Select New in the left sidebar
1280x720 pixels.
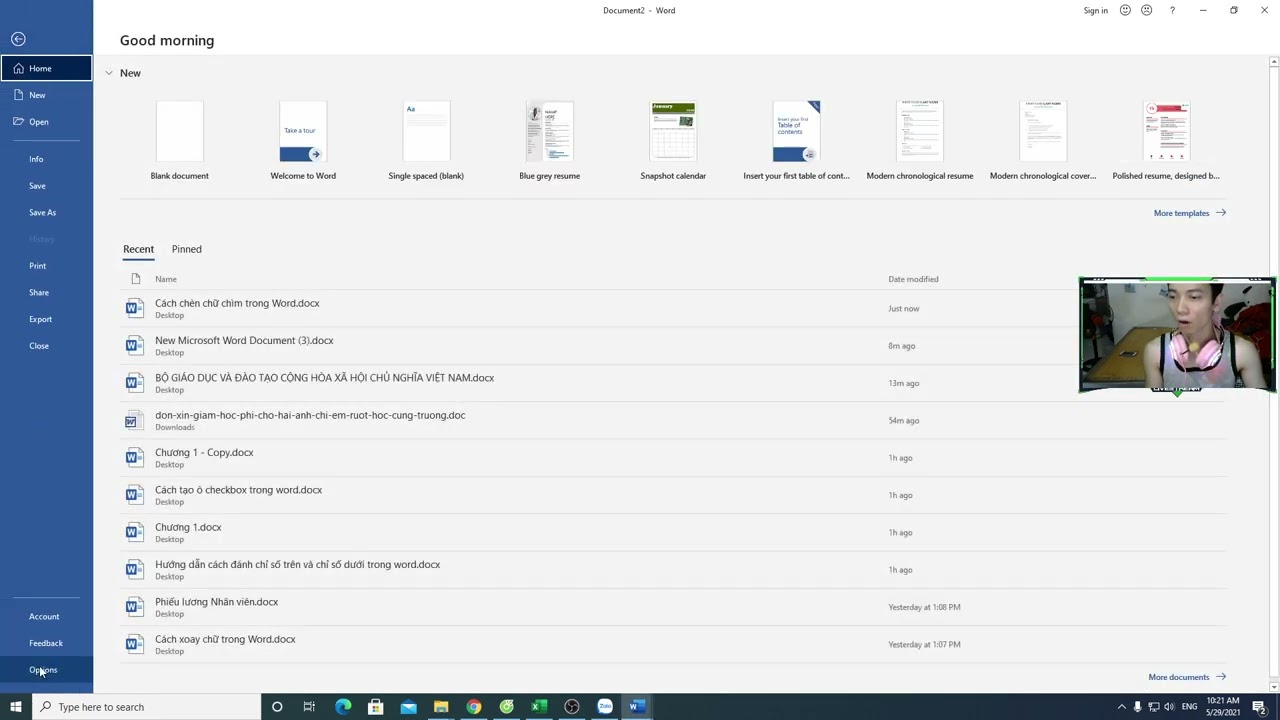(x=46, y=95)
